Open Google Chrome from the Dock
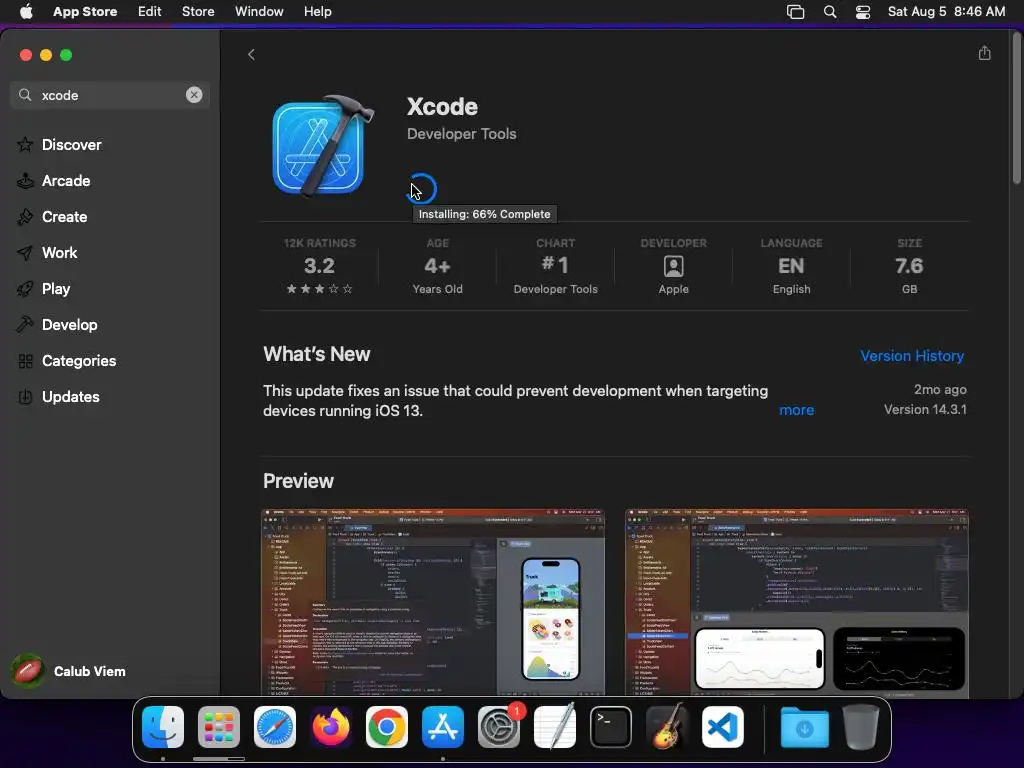This screenshot has width=1024, height=768. click(387, 727)
